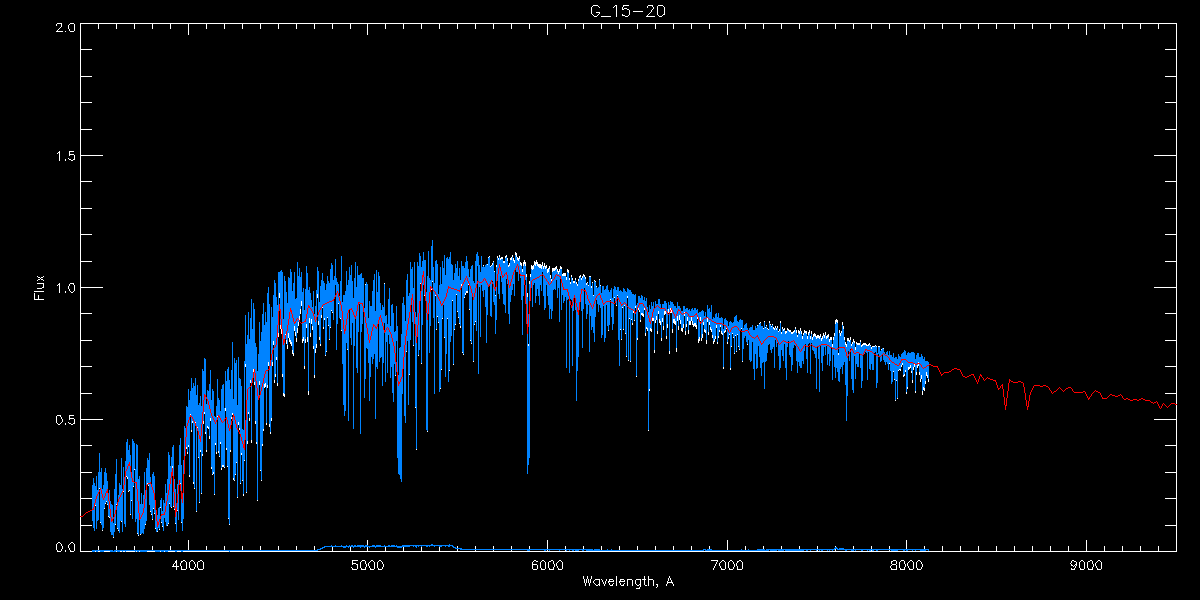The height and width of the screenshot is (600, 1200).
Task: Click the 'Wavelength, A' x-axis label
Action: (x=627, y=581)
